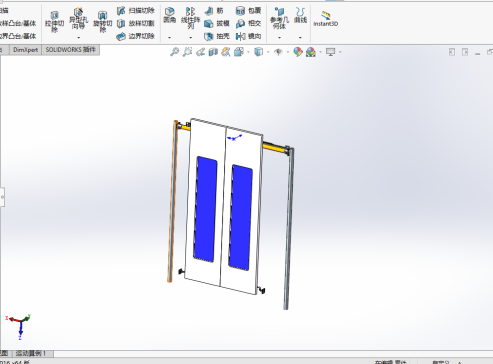Switch to the SOLIDWORKS 插件 tab

70,50
